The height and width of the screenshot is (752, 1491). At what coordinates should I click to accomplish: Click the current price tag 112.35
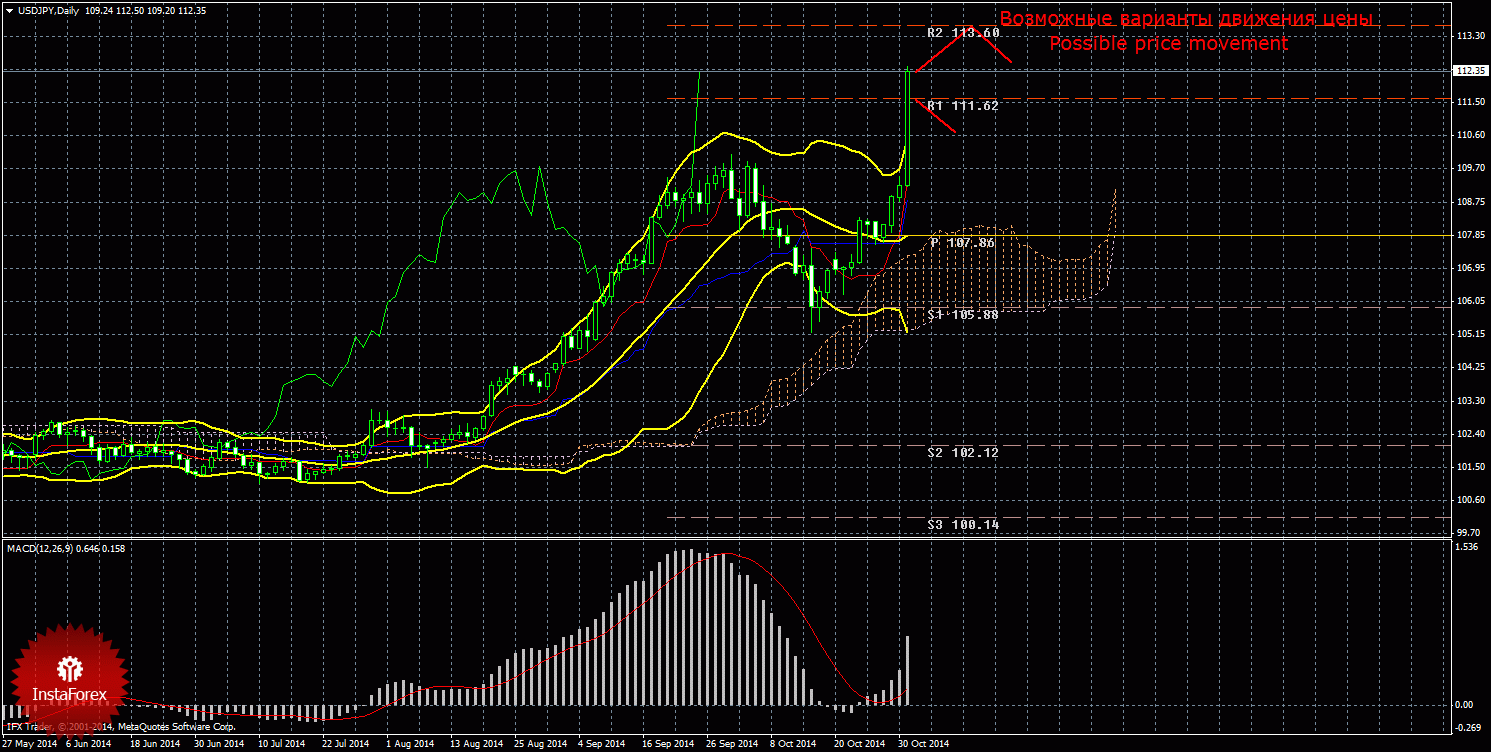(x=1469, y=71)
